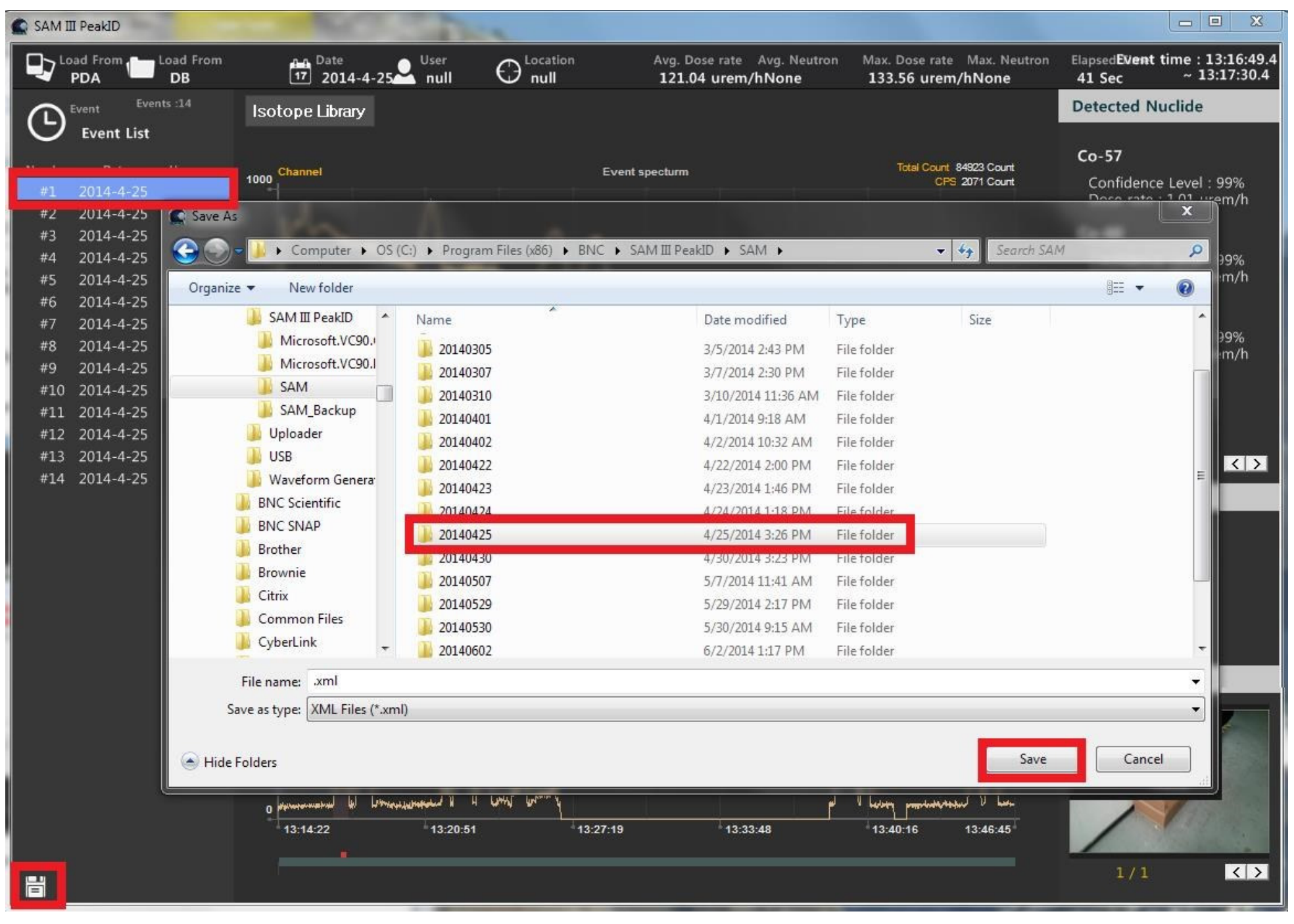1294x924 pixels.
Task: Expand recent pages dropdown beside forward arrow
Action: [238, 251]
